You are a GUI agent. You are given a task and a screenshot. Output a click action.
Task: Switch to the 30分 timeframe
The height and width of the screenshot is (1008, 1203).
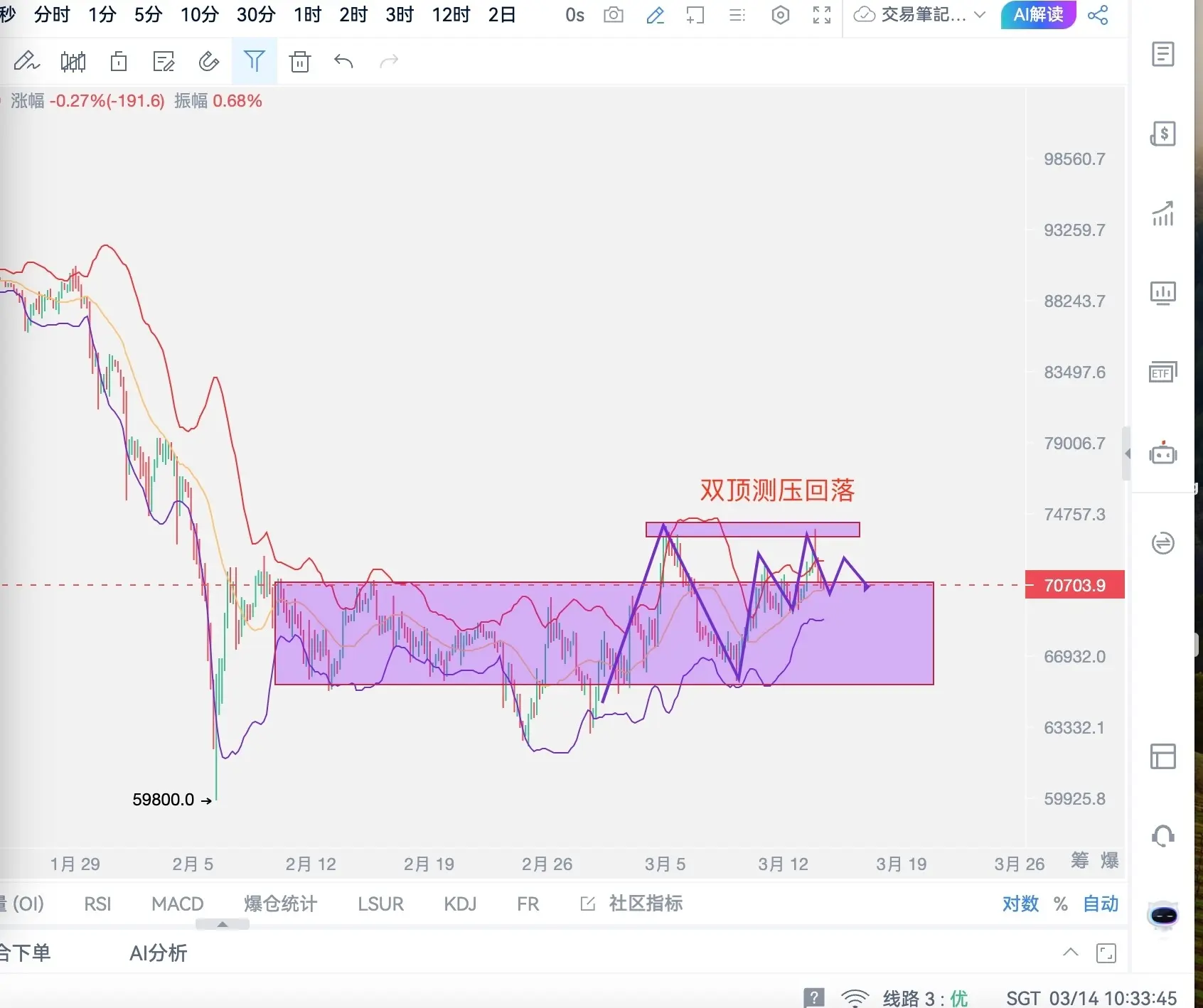click(x=256, y=14)
